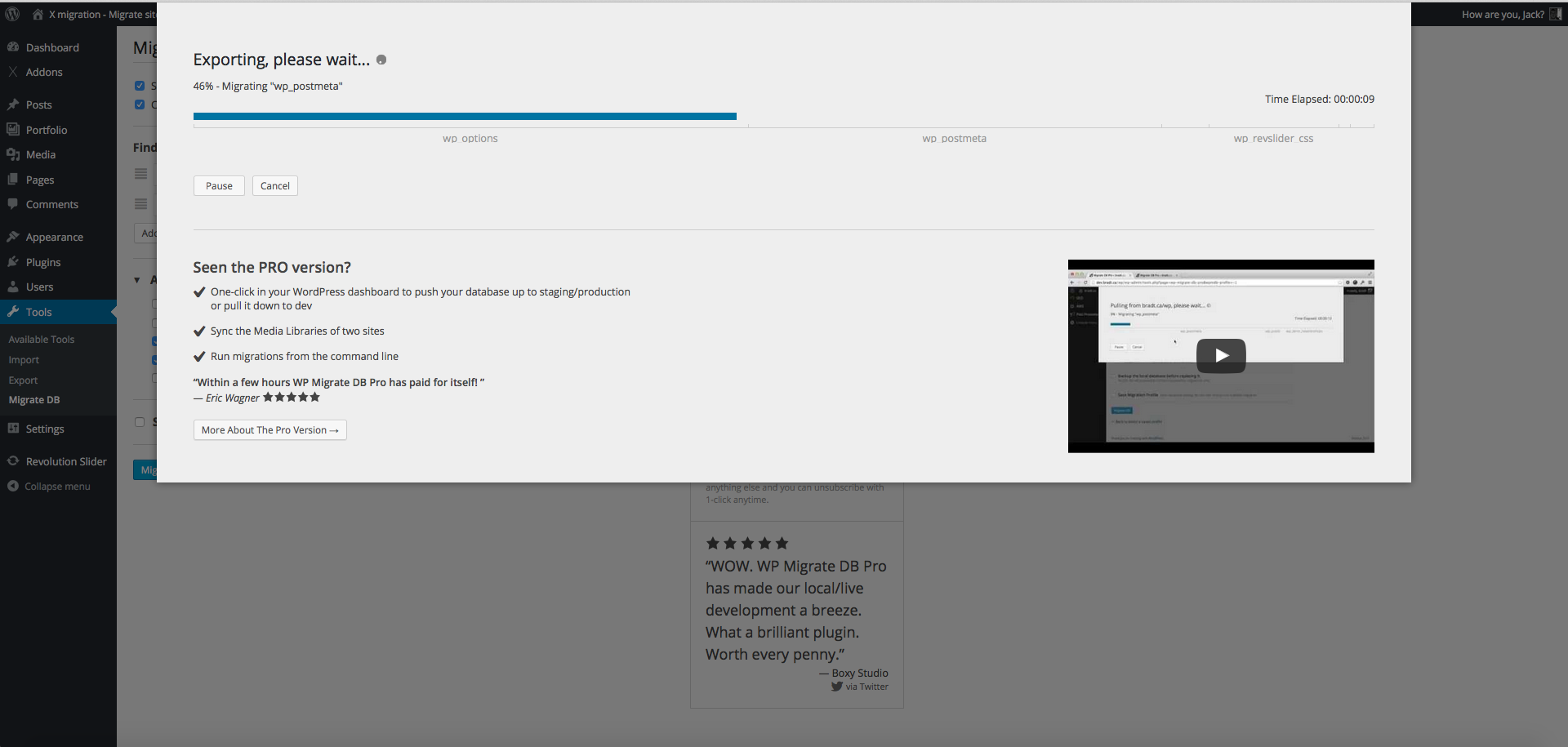Click the Addons X icon
This screenshot has width=1568, height=747.
[x=13, y=72]
